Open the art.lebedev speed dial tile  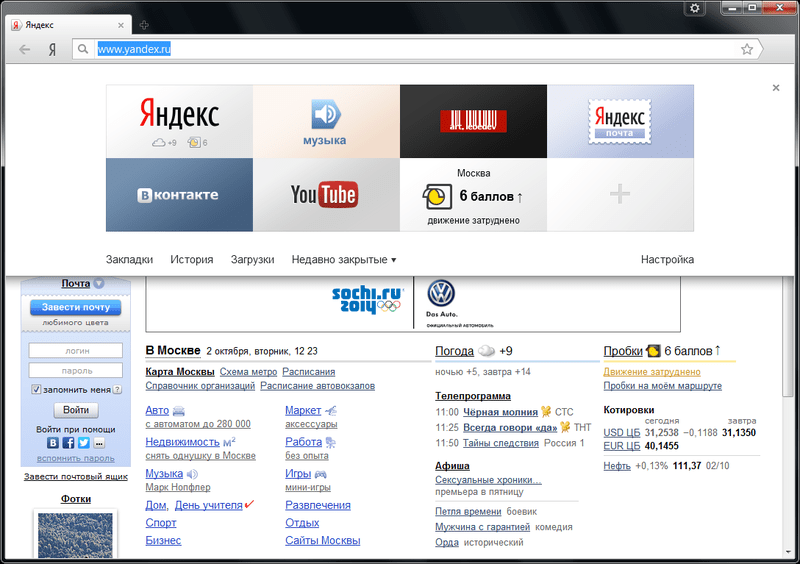coord(473,121)
